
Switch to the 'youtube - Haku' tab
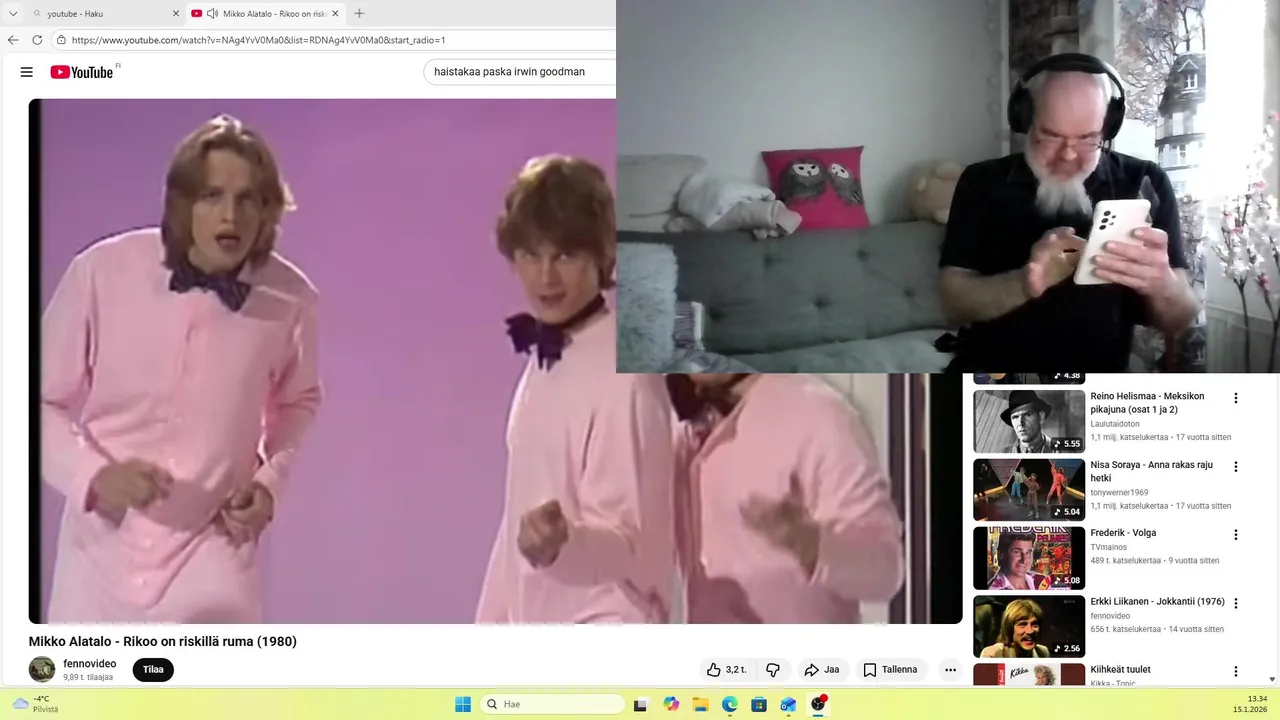pyautogui.click(x=104, y=14)
